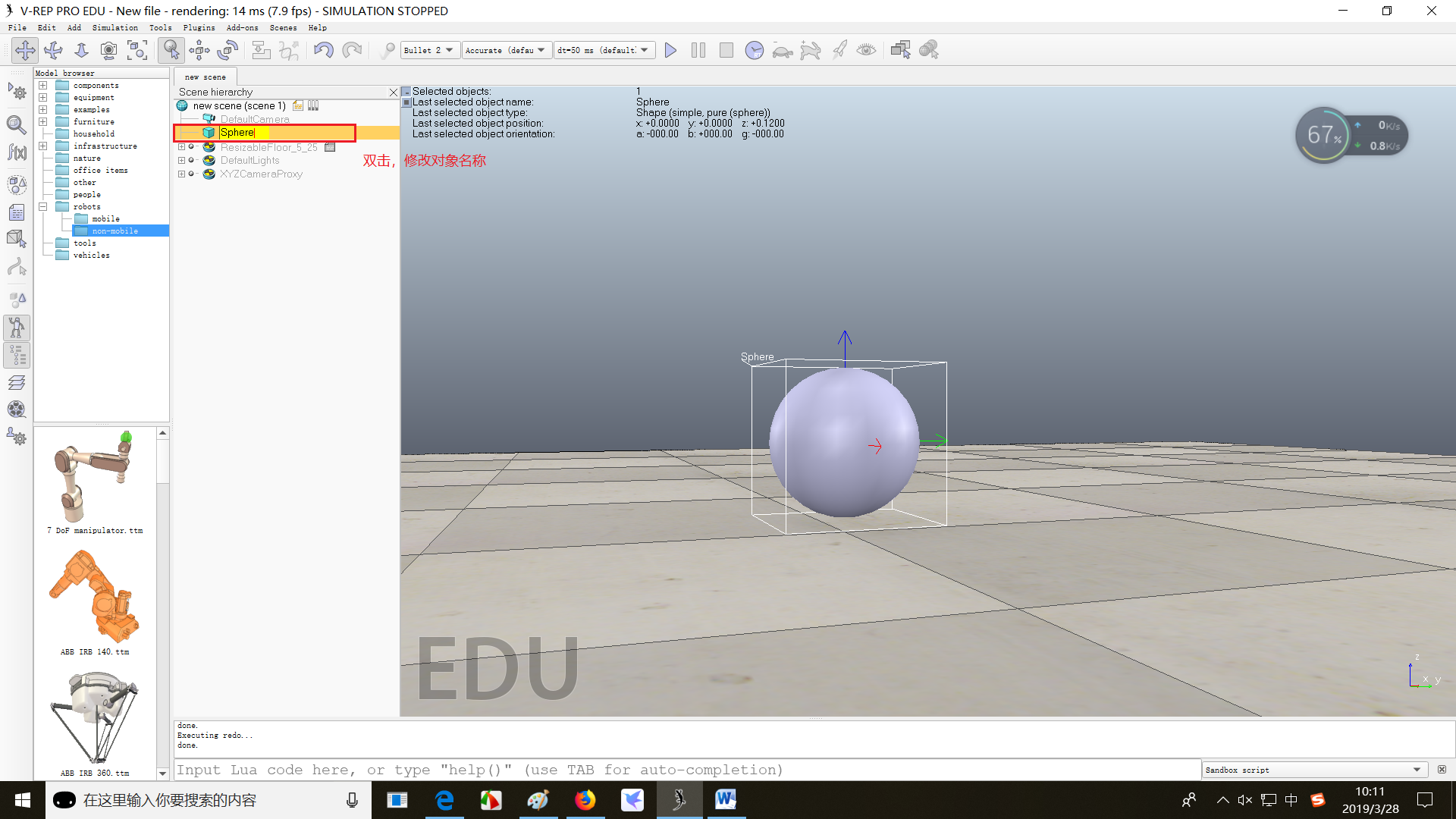Screen dimensions: 1456x819
Task: Click the undo arrow icon
Action: click(323, 50)
